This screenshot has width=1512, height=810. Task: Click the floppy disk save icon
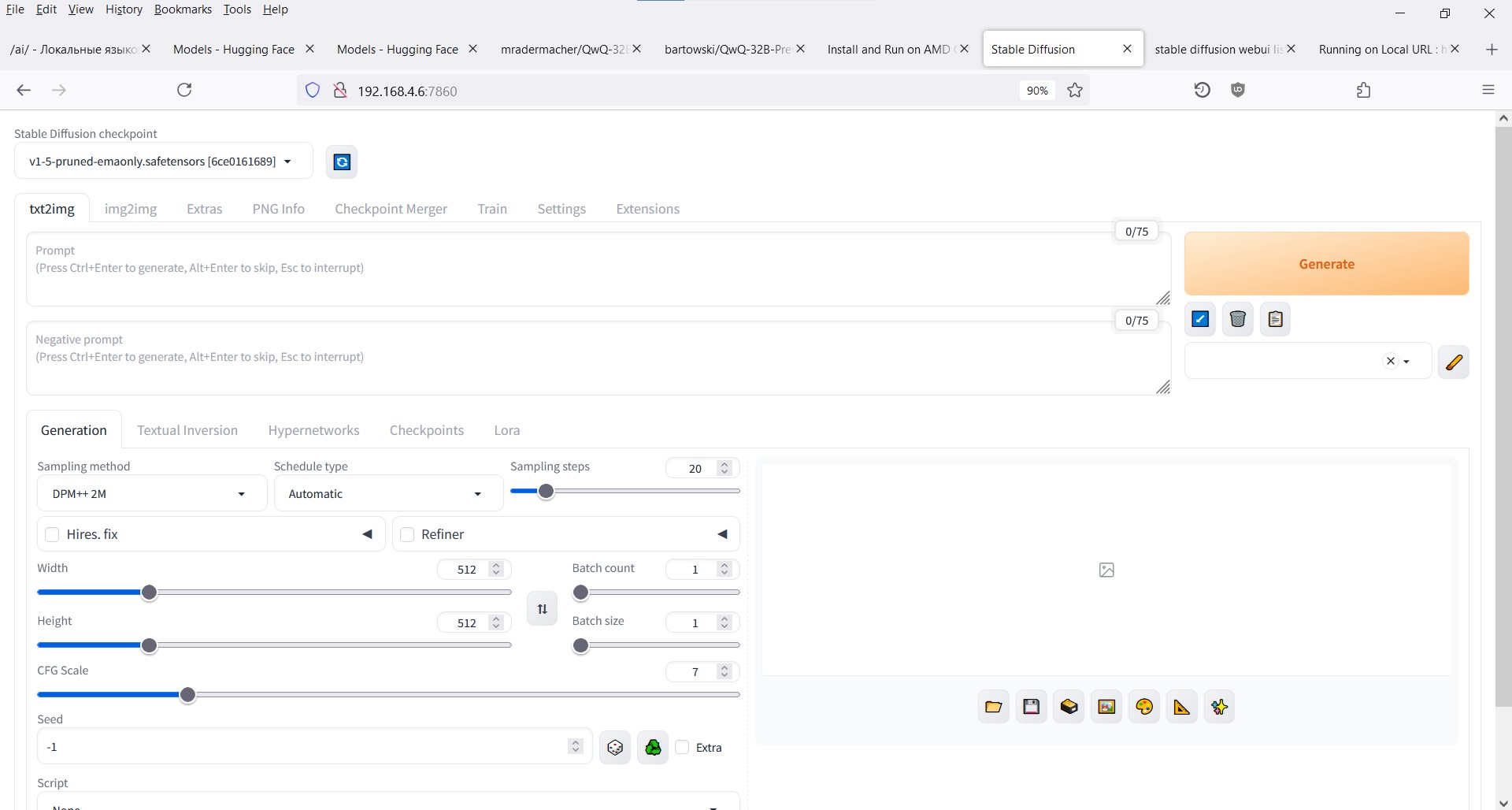[1031, 707]
